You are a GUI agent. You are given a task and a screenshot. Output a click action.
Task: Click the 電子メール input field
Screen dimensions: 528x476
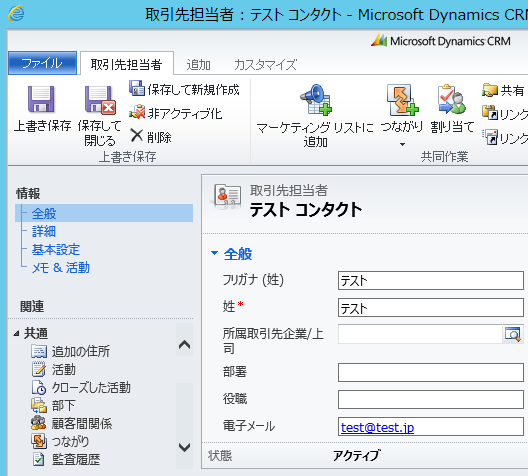point(431,427)
